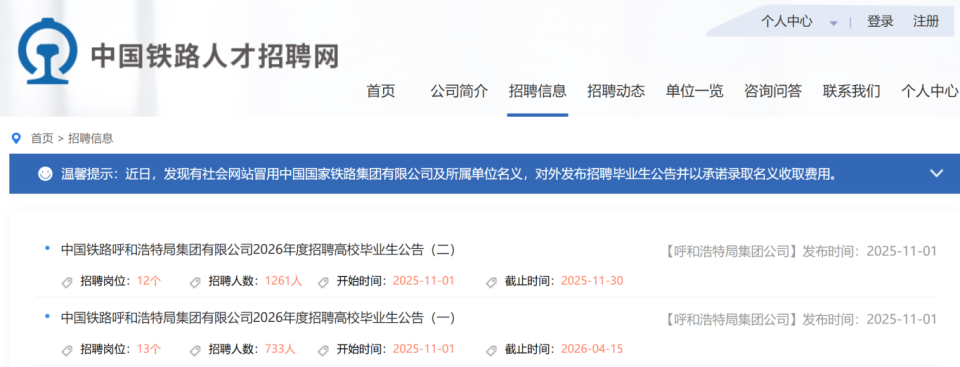
Task: Click the 12个 position count value
Action: click(x=149, y=281)
